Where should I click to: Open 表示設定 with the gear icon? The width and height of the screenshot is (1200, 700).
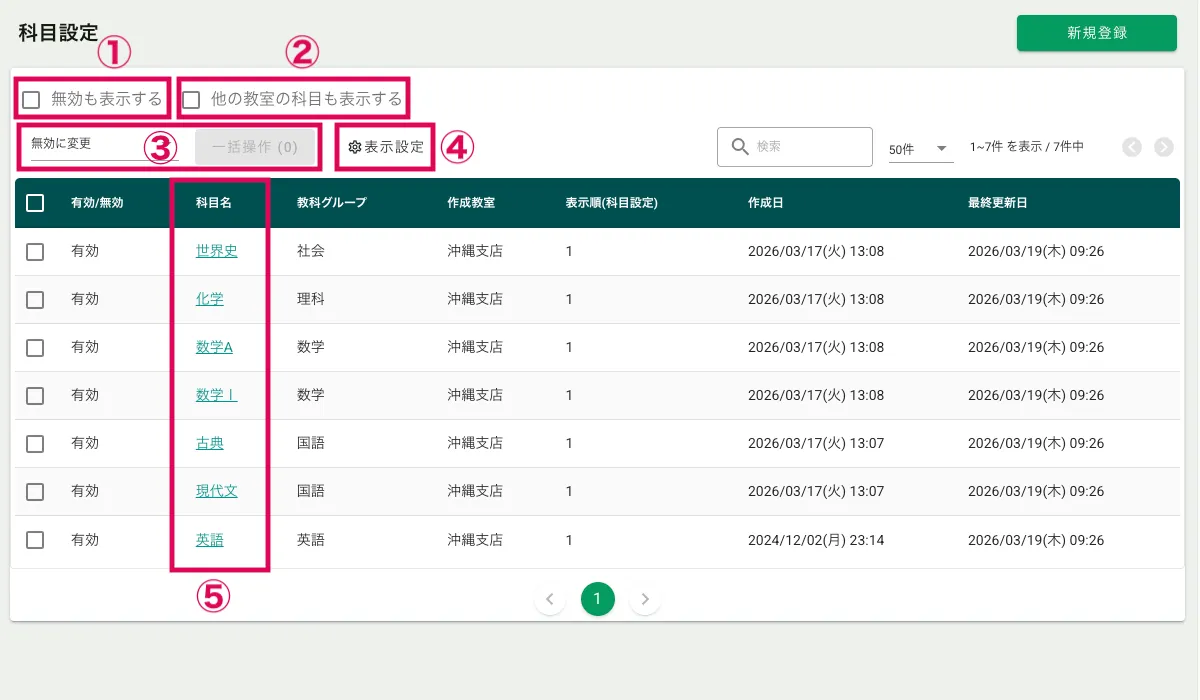coord(386,147)
